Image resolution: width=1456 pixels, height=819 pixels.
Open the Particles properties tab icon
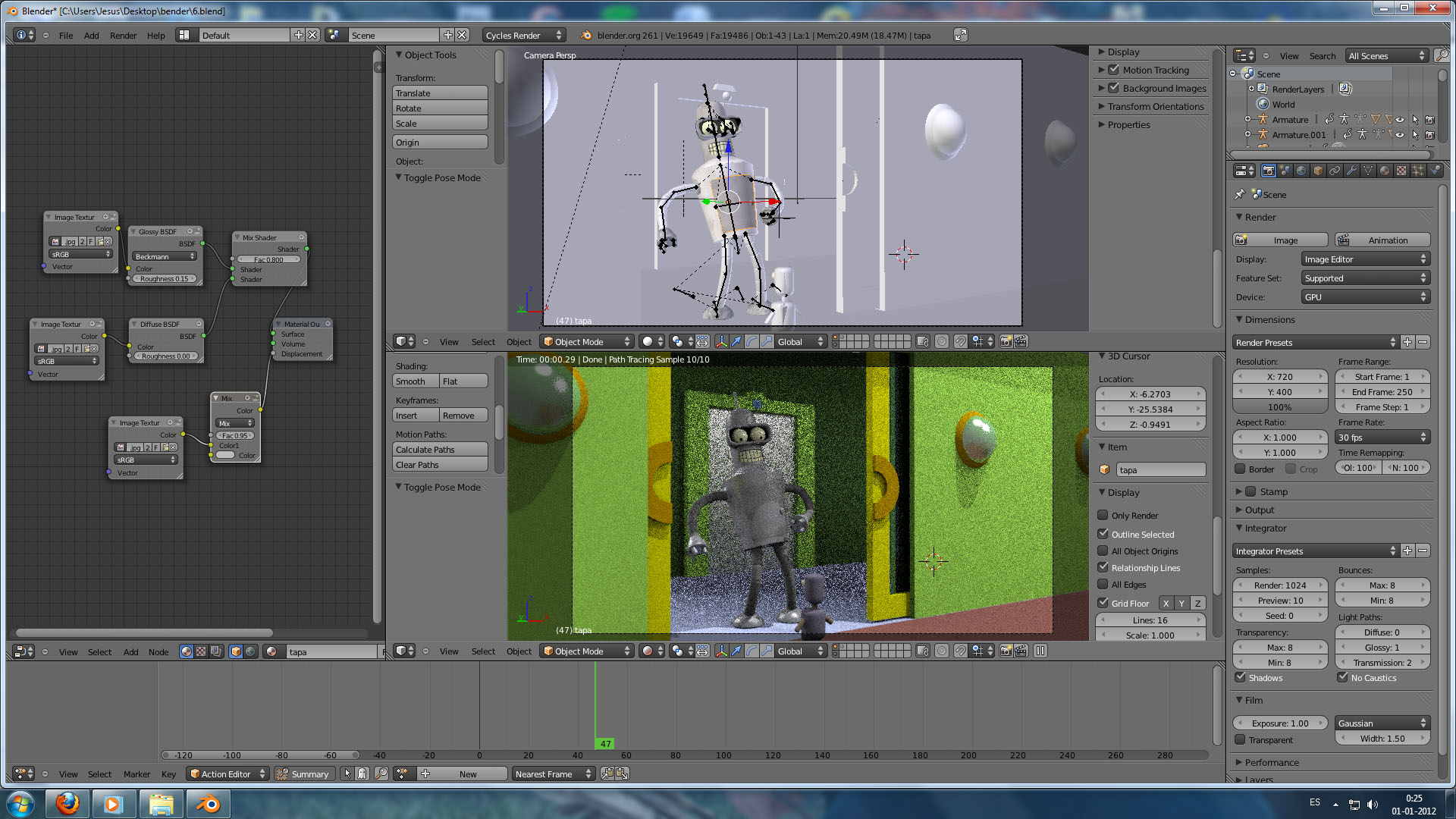1418,171
